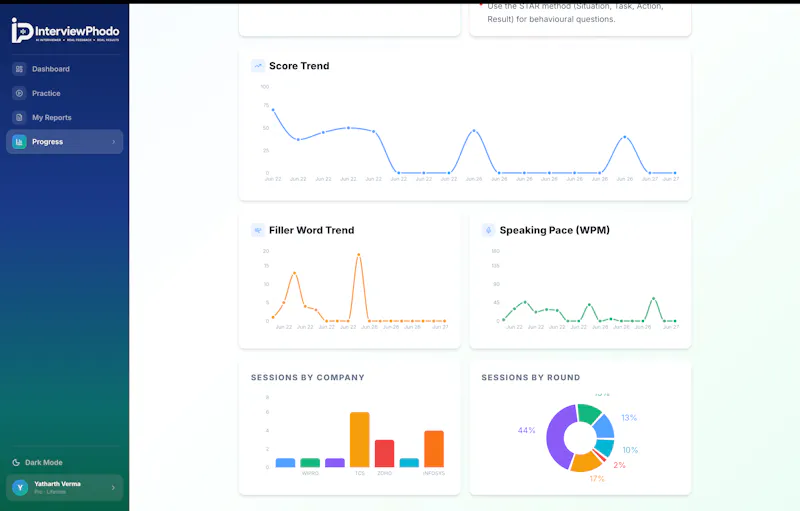Click the INFOSYS axis label
800x511 pixels.
[x=434, y=473]
